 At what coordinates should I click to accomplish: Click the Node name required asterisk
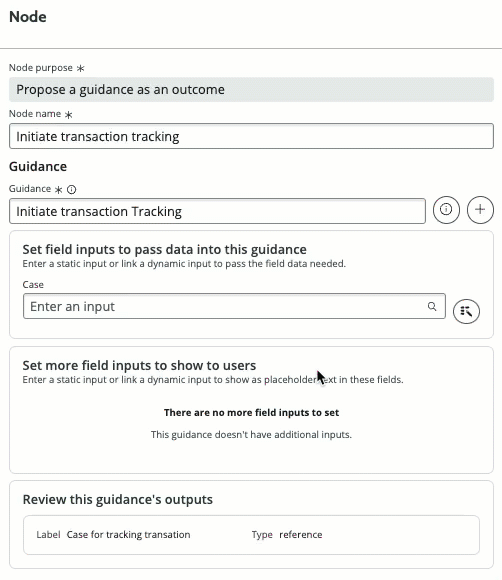click(x=68, y=115)
